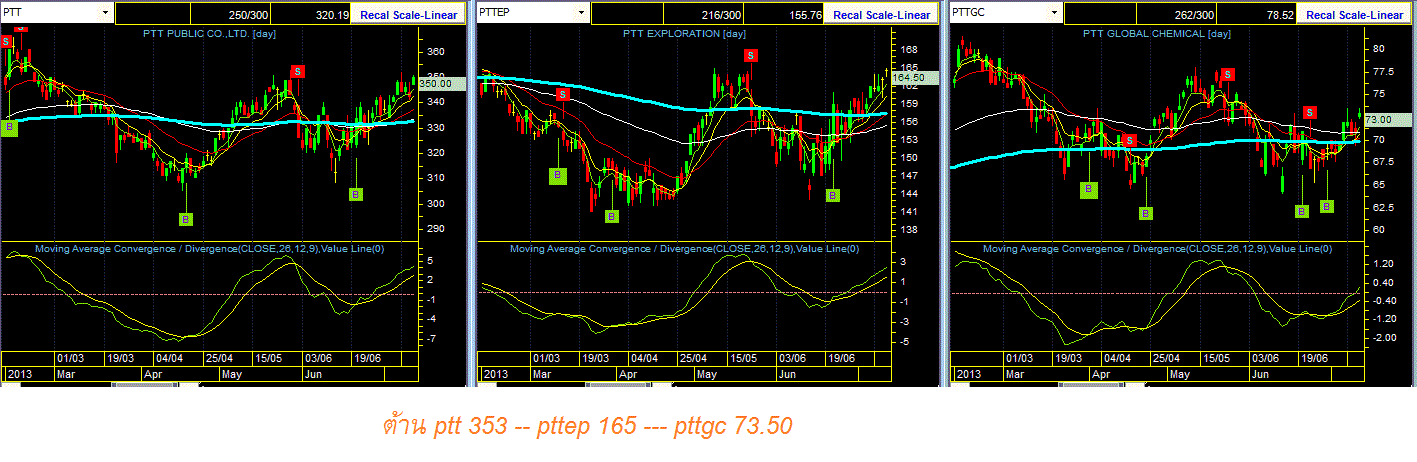The height and width of the screenshot is (462, 1417).
Task: Select the mid-April B buy marker on PTTGC chart
Action: [x=1146, y=212]
